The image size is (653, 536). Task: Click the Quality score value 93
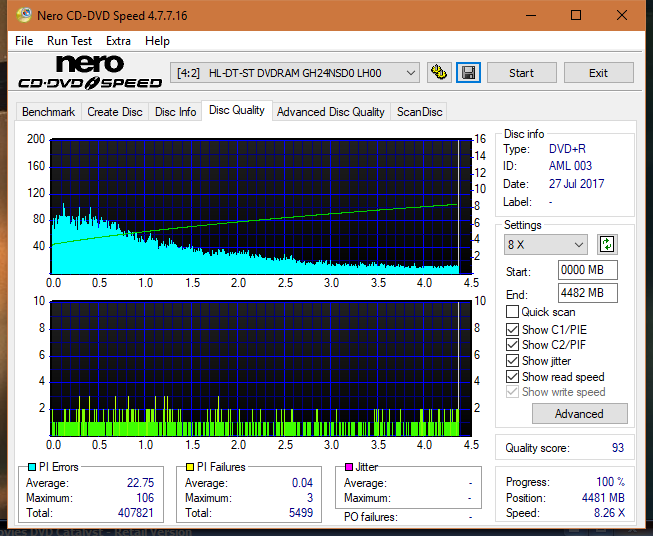tap(618, 448)
